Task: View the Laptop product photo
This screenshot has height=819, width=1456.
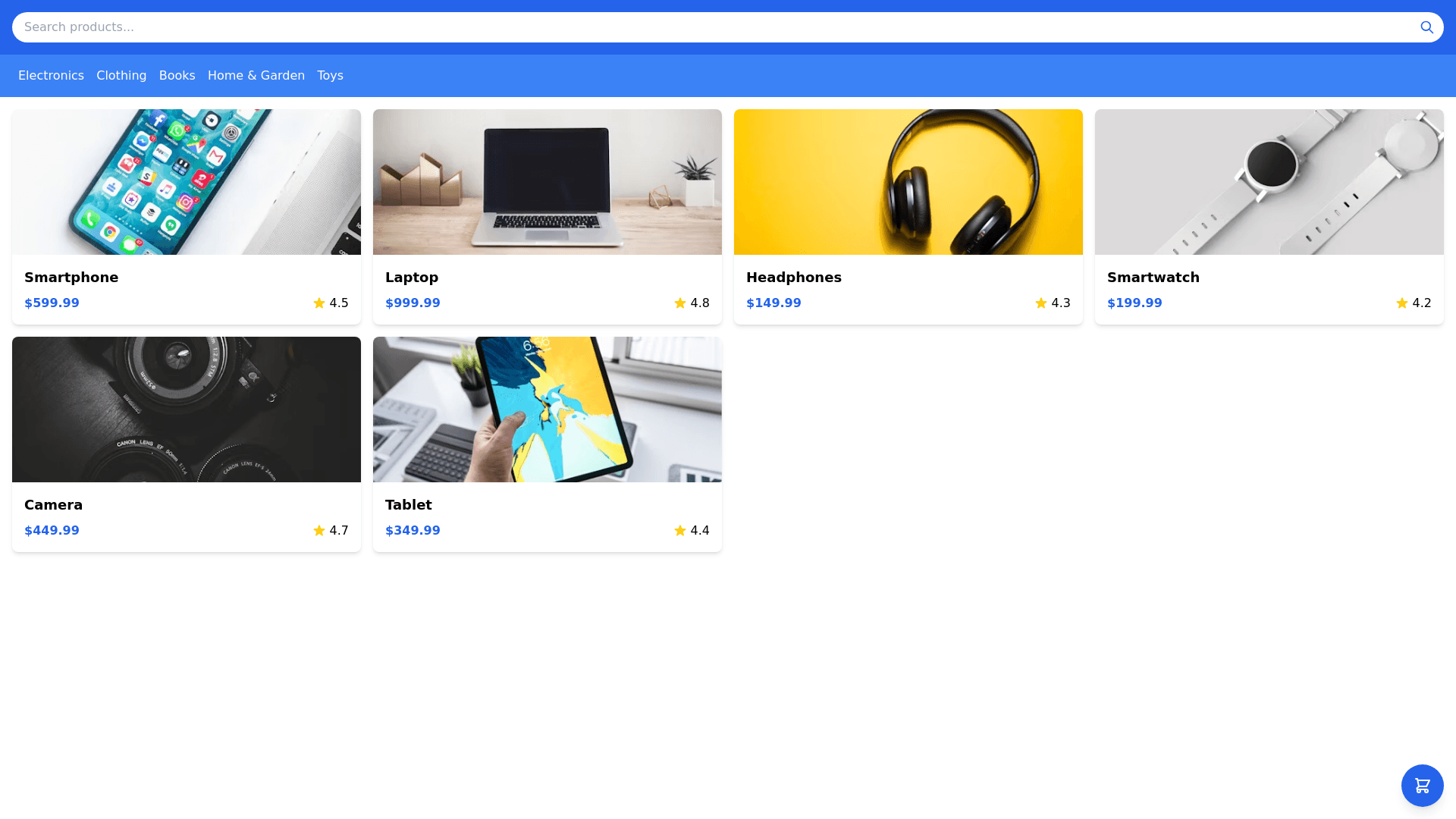Action: [548, 182]
